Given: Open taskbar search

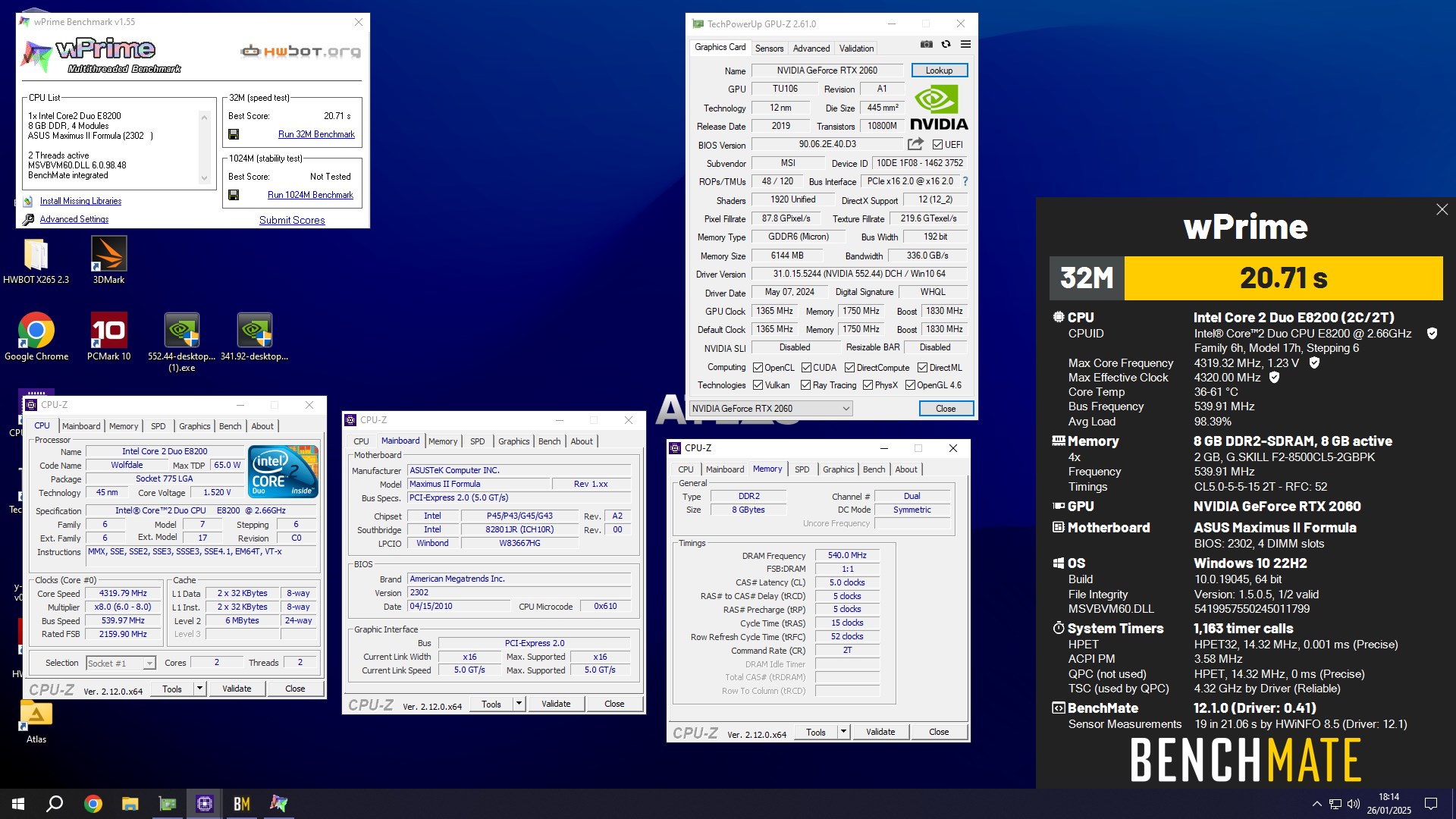Looking at the screenshot, I should [x=55, y=804].
